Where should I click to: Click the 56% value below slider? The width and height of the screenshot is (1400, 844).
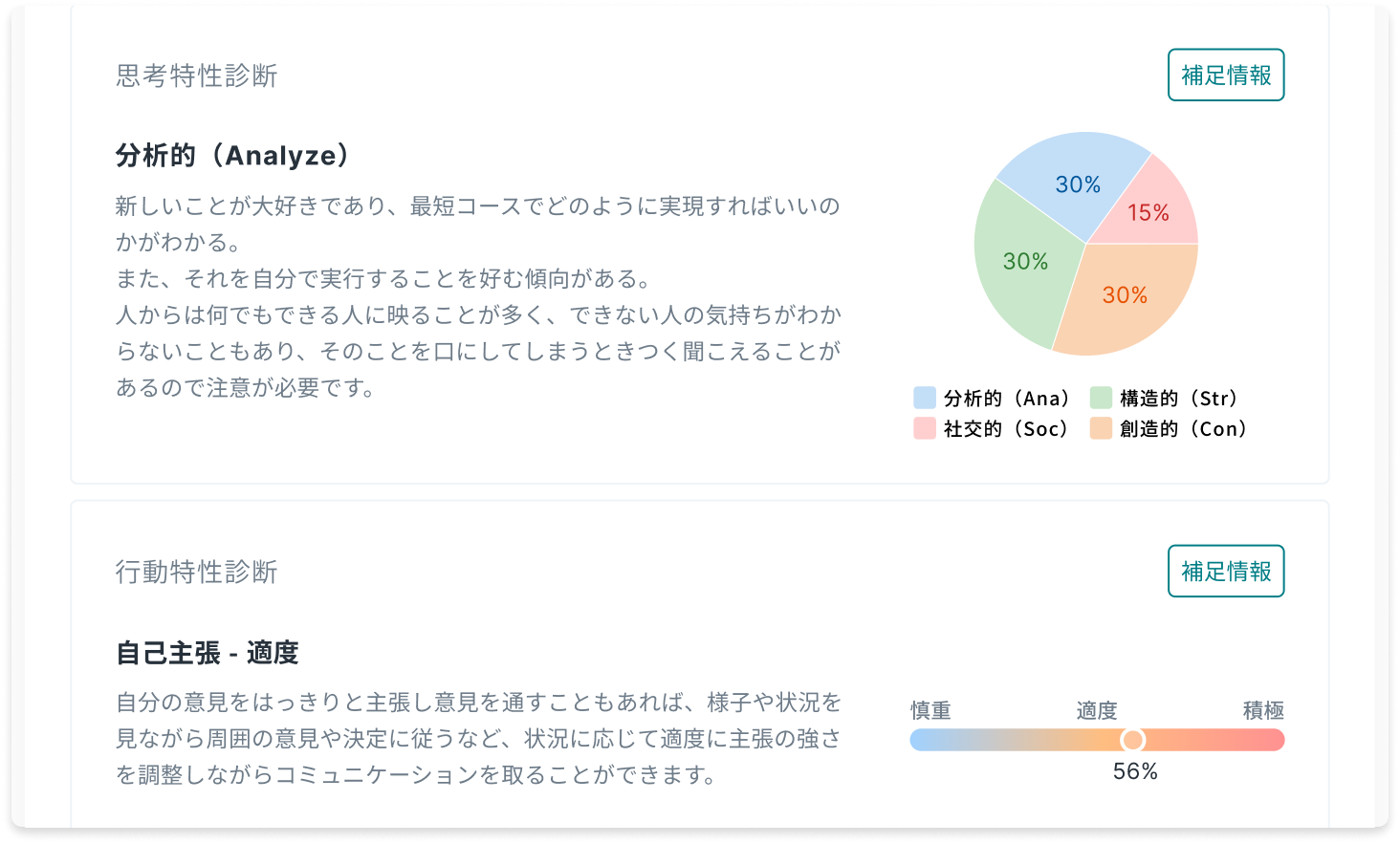(x=1135, y=771)
